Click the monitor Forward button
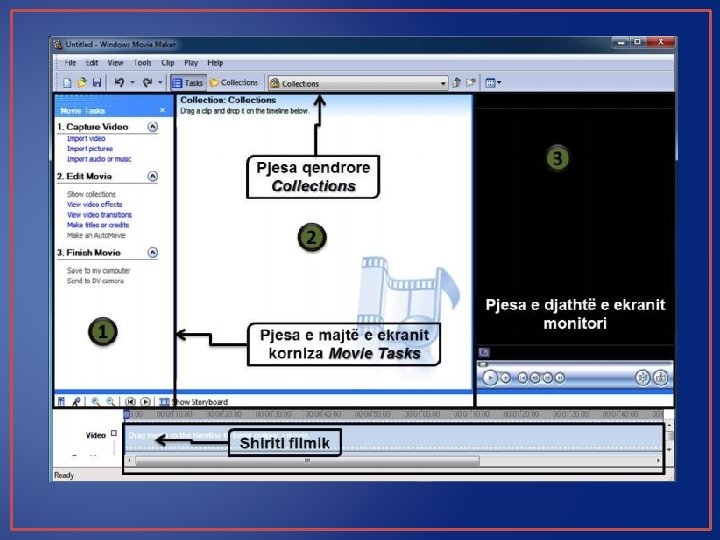The image size is (720, 540). coord(560,378)
